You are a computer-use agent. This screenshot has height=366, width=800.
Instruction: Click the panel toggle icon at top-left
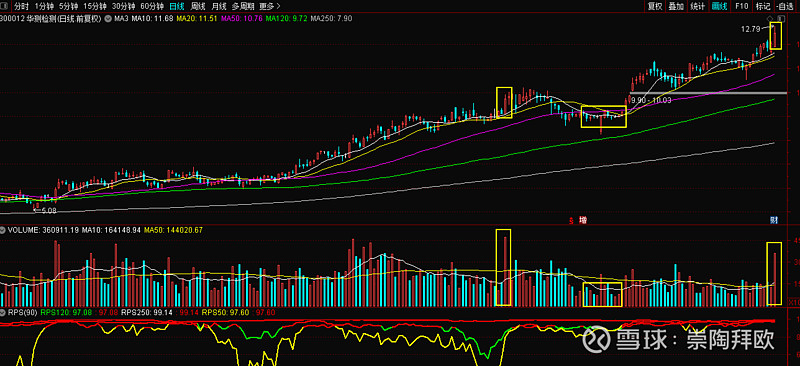click(5, 6)
